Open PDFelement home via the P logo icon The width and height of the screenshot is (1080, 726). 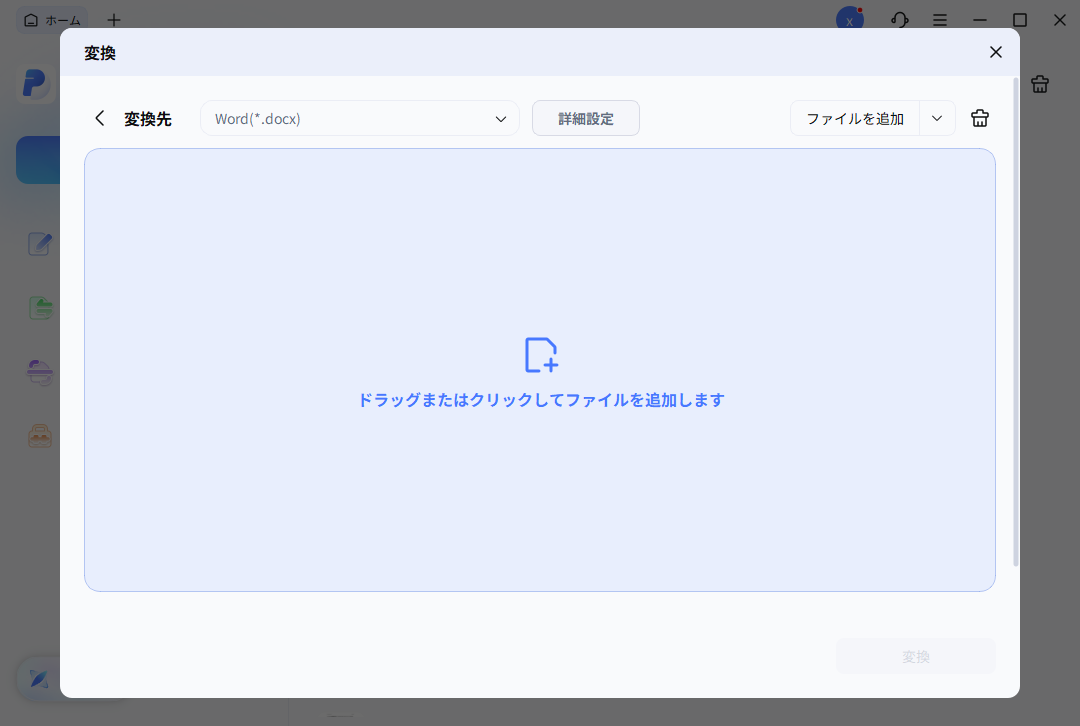pos(36,83)
